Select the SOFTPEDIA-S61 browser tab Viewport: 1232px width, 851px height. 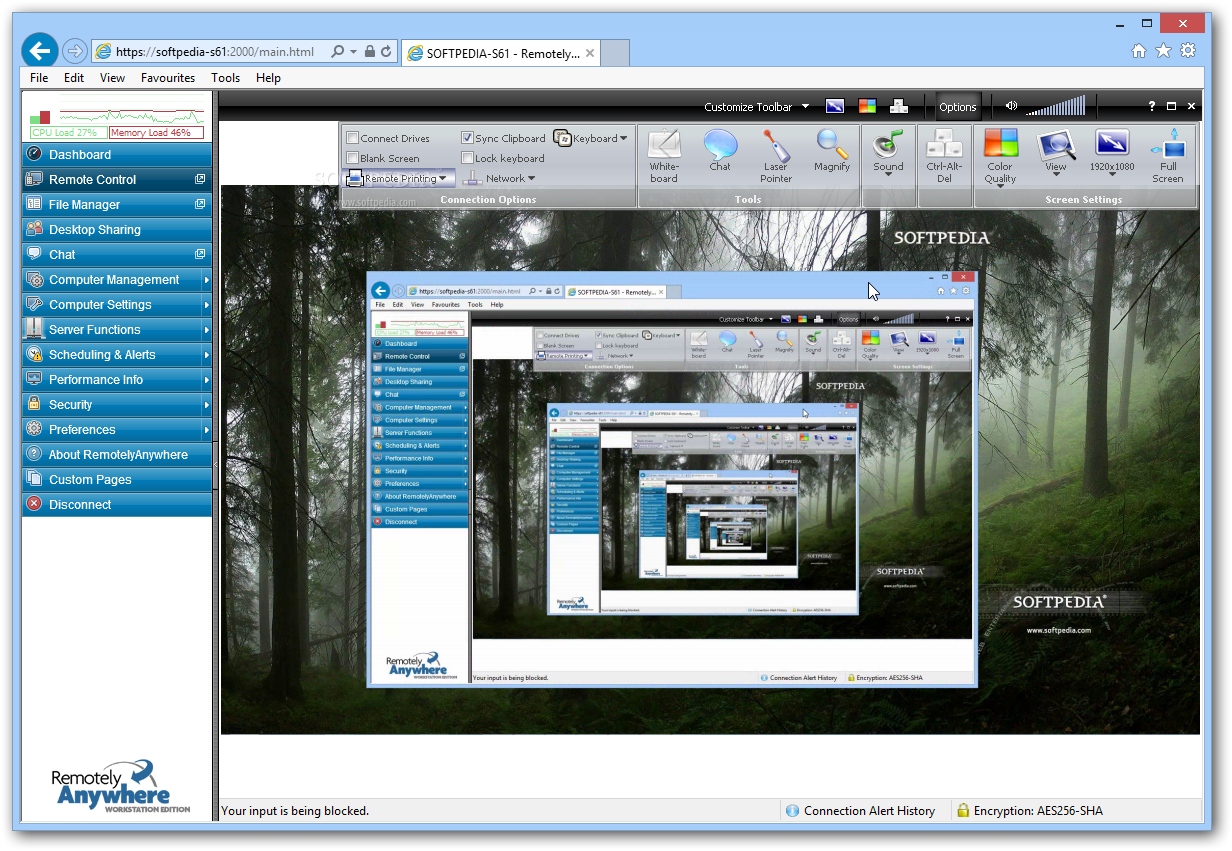point(501,53)
